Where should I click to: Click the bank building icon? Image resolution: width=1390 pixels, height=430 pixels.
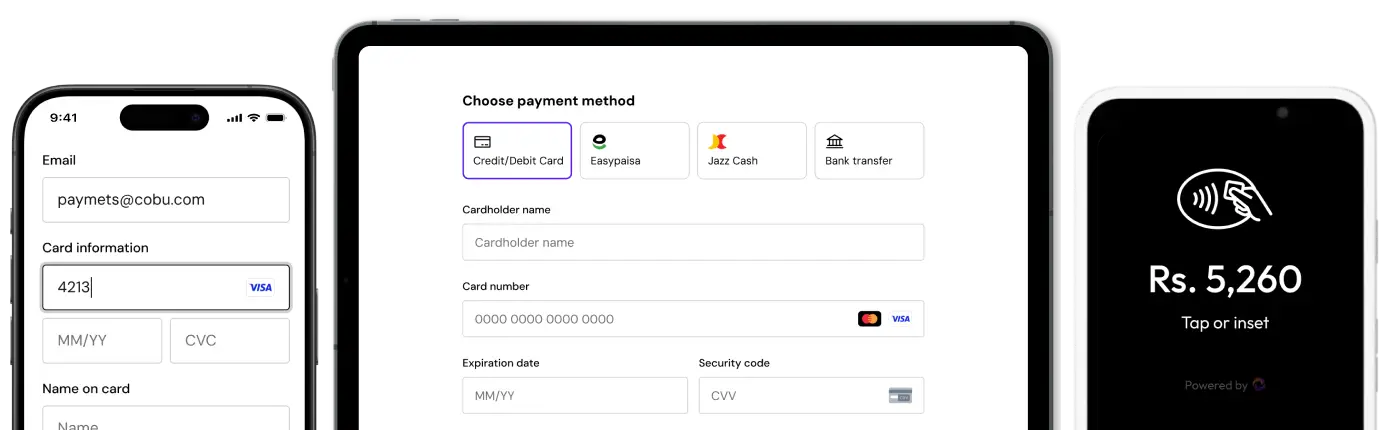[834, 142]
